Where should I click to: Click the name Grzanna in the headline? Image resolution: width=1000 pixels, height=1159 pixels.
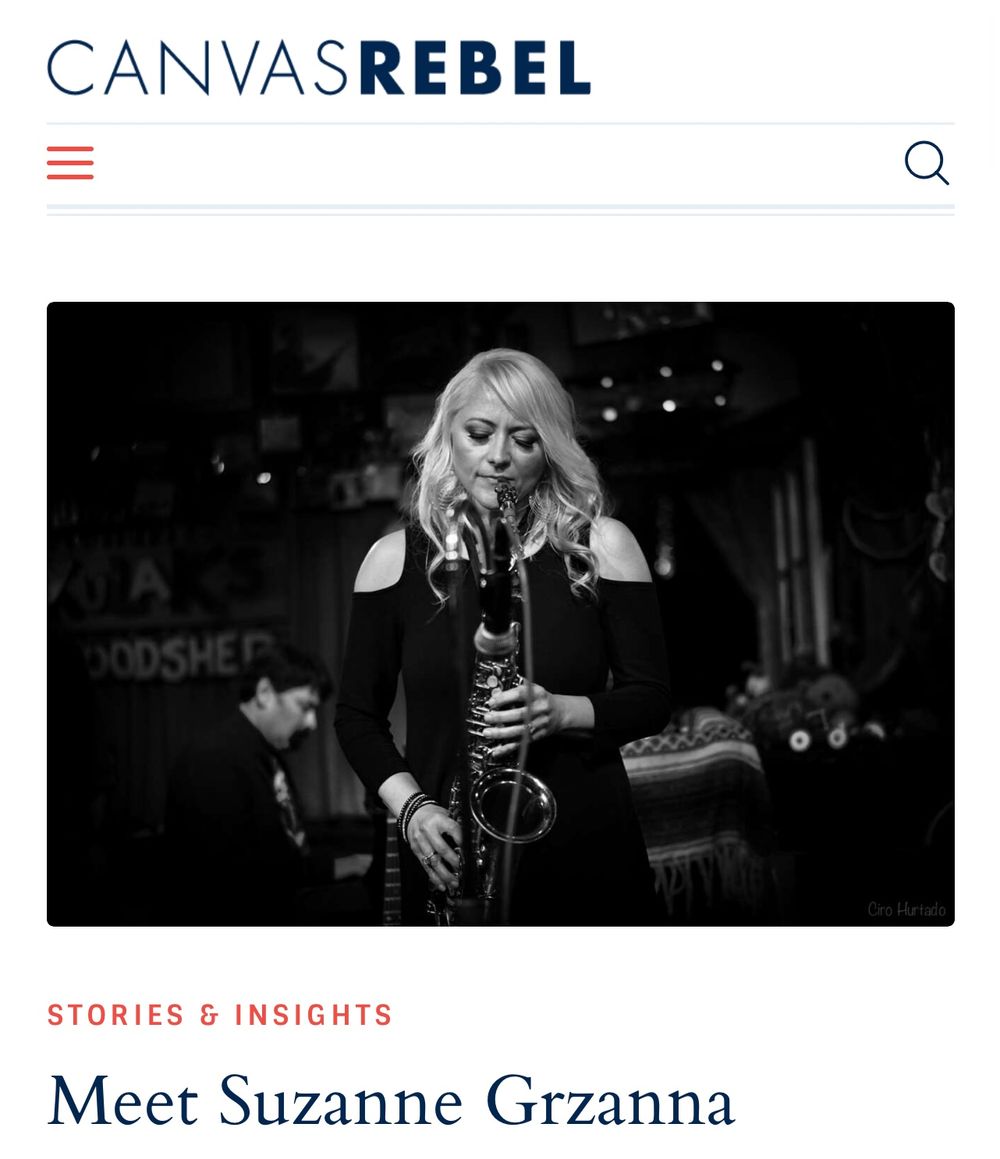pos(610,1102)
